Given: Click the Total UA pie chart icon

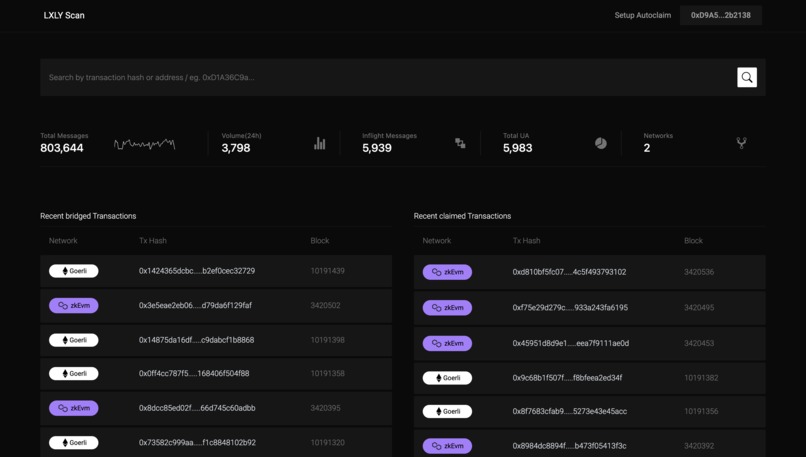Looking at the screenshot, I should (x=600, y=143).
